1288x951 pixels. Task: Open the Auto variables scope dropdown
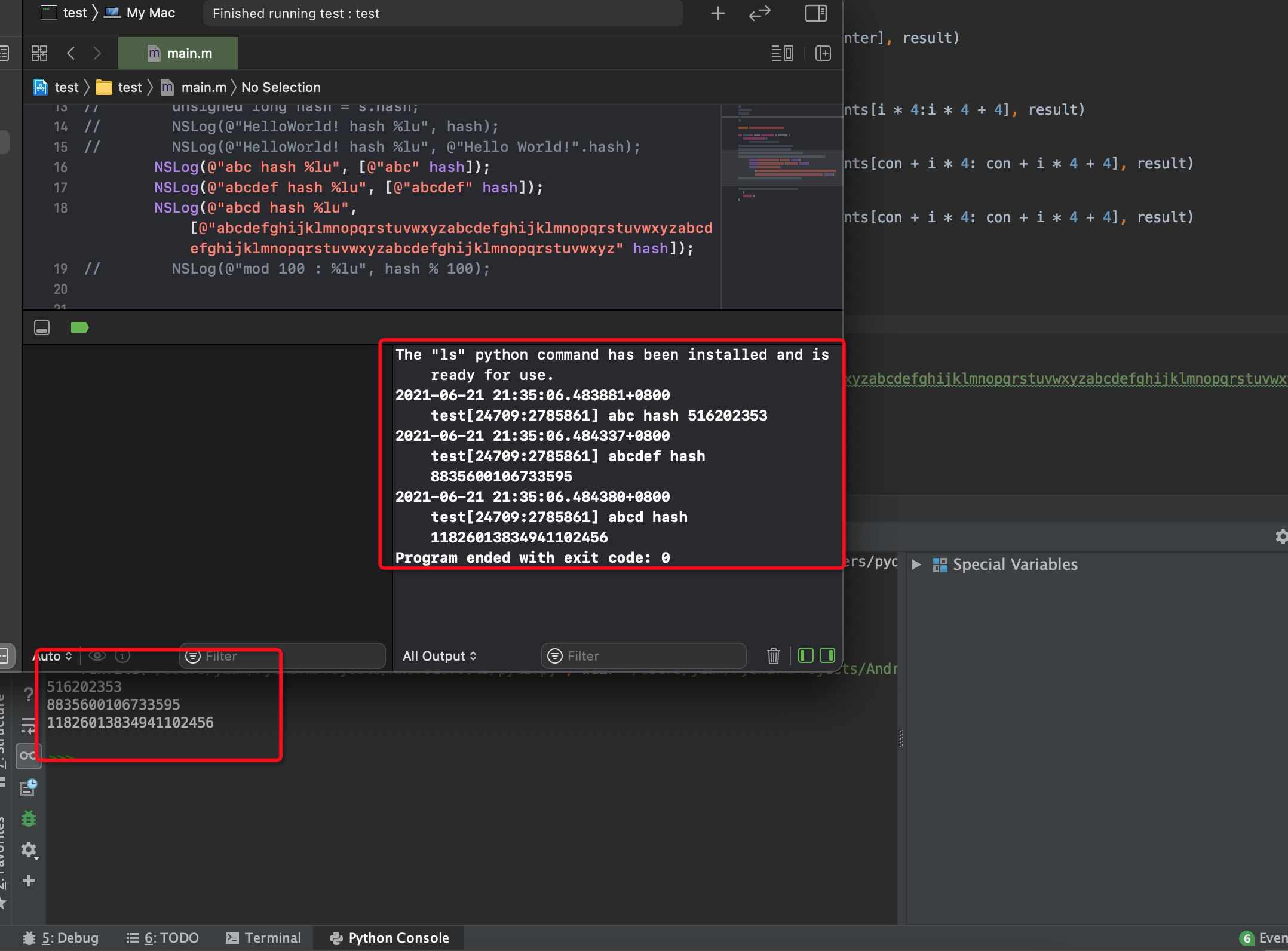tap(53, 656)
